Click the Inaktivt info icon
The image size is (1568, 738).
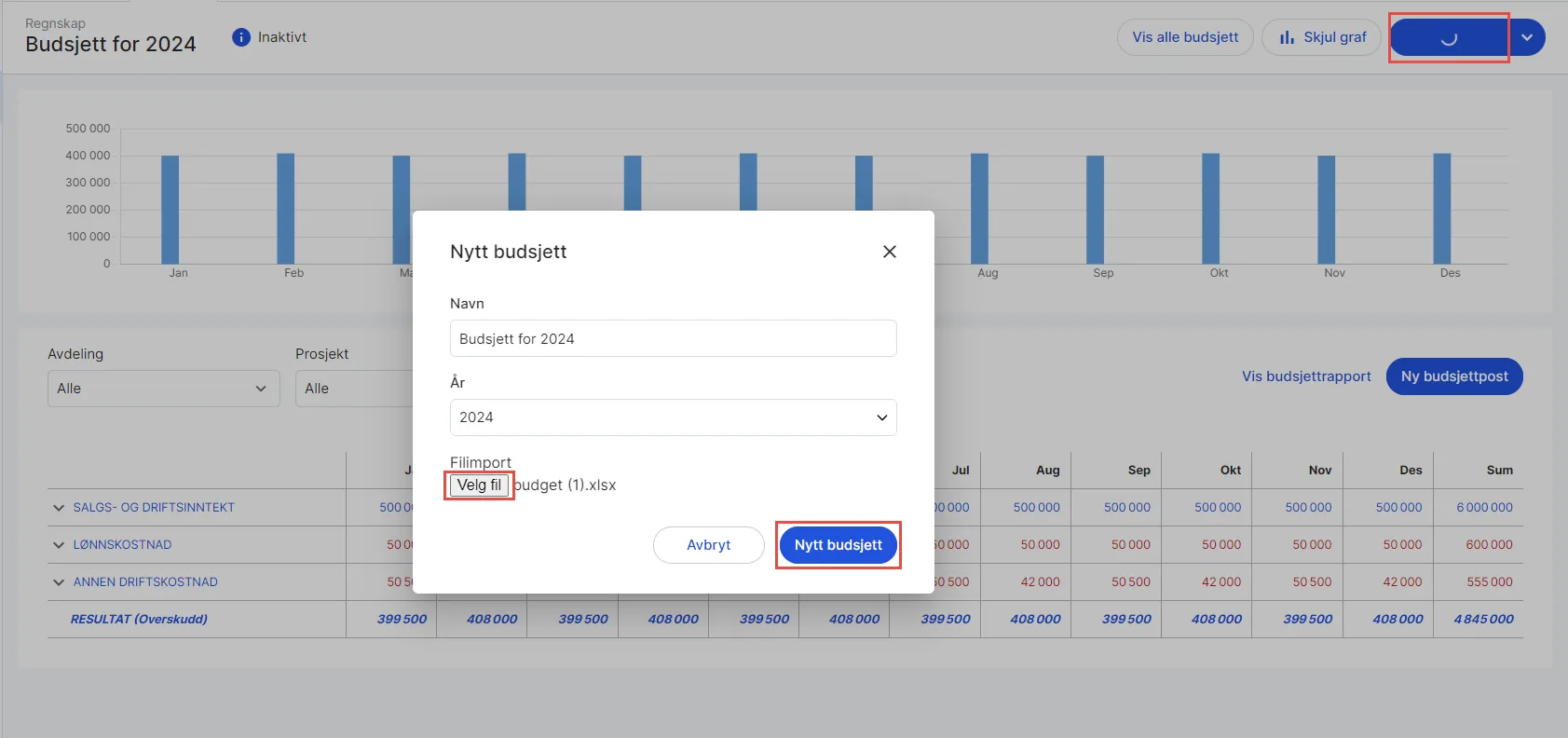[x=241, y=37]
